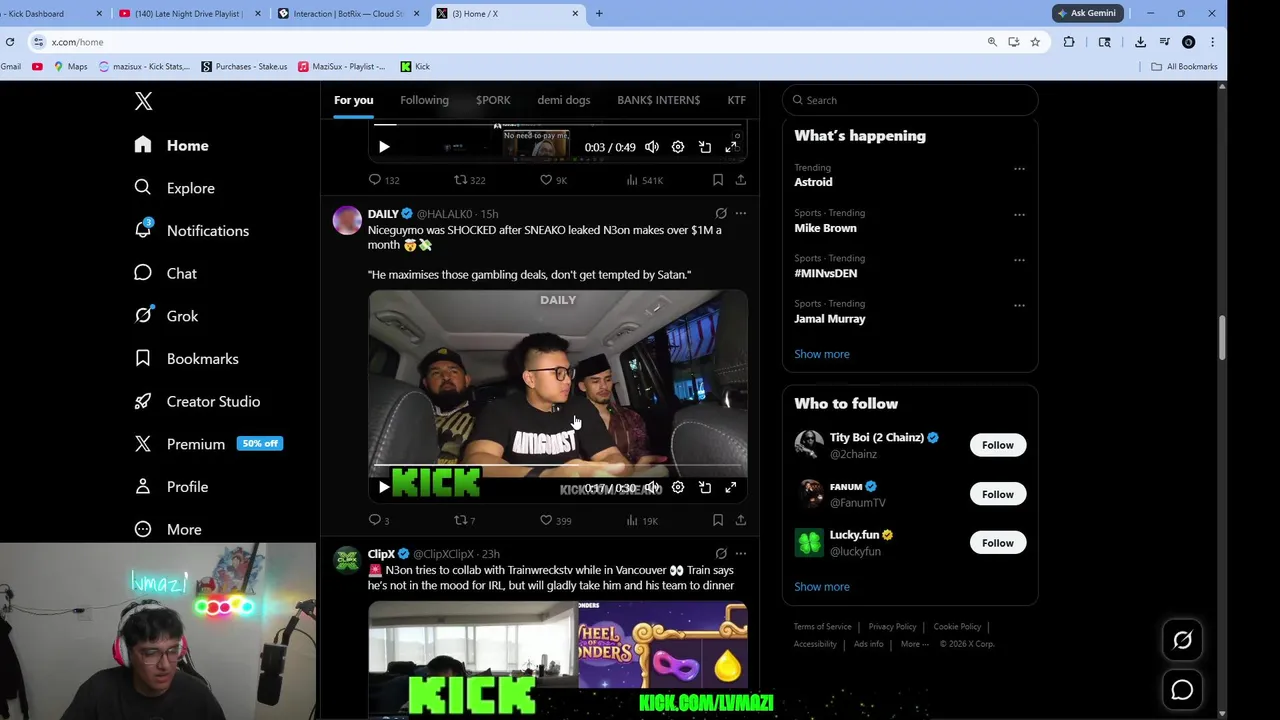
Task: Open the more options on ClipX post
Action: (x=741, y=553)
